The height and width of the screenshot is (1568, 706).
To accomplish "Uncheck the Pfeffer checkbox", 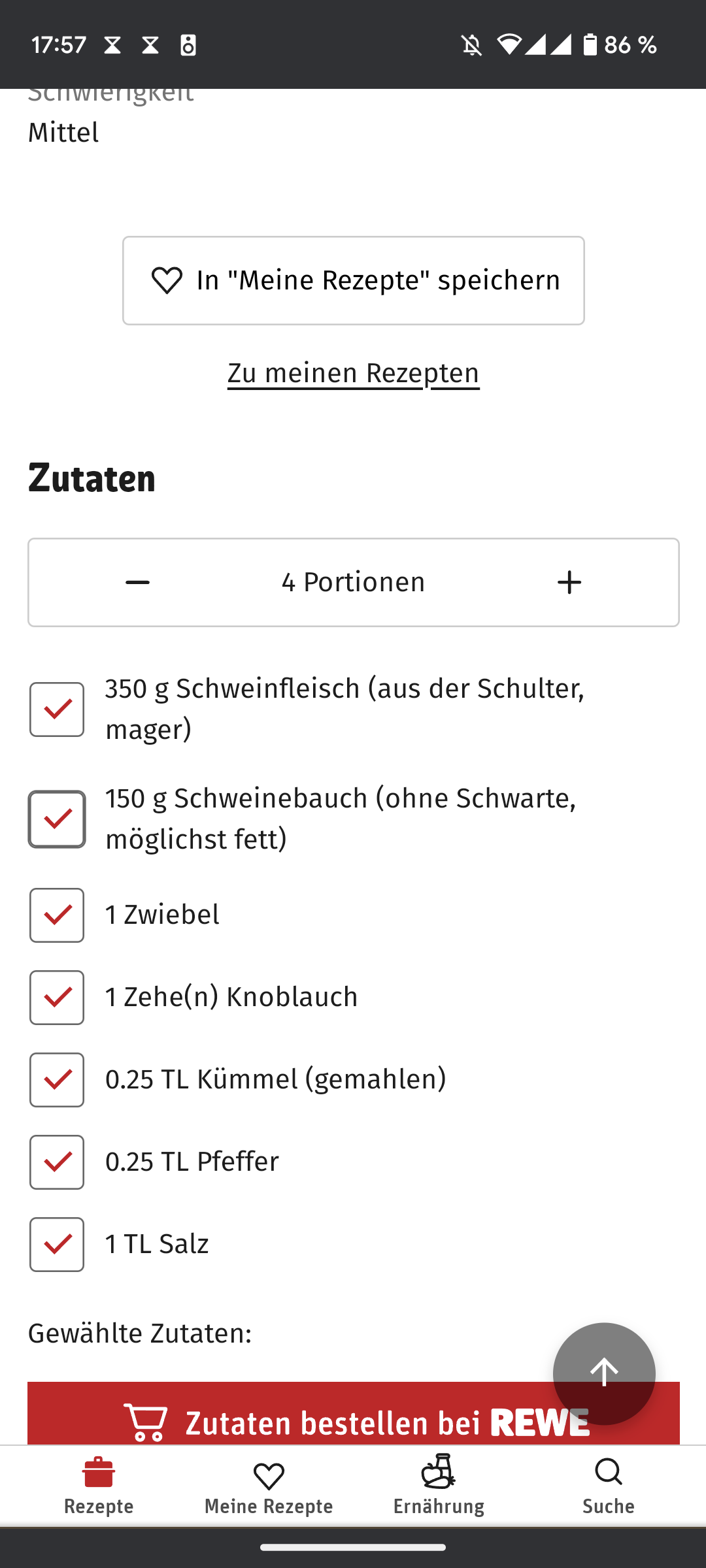I will point(57,1162).
